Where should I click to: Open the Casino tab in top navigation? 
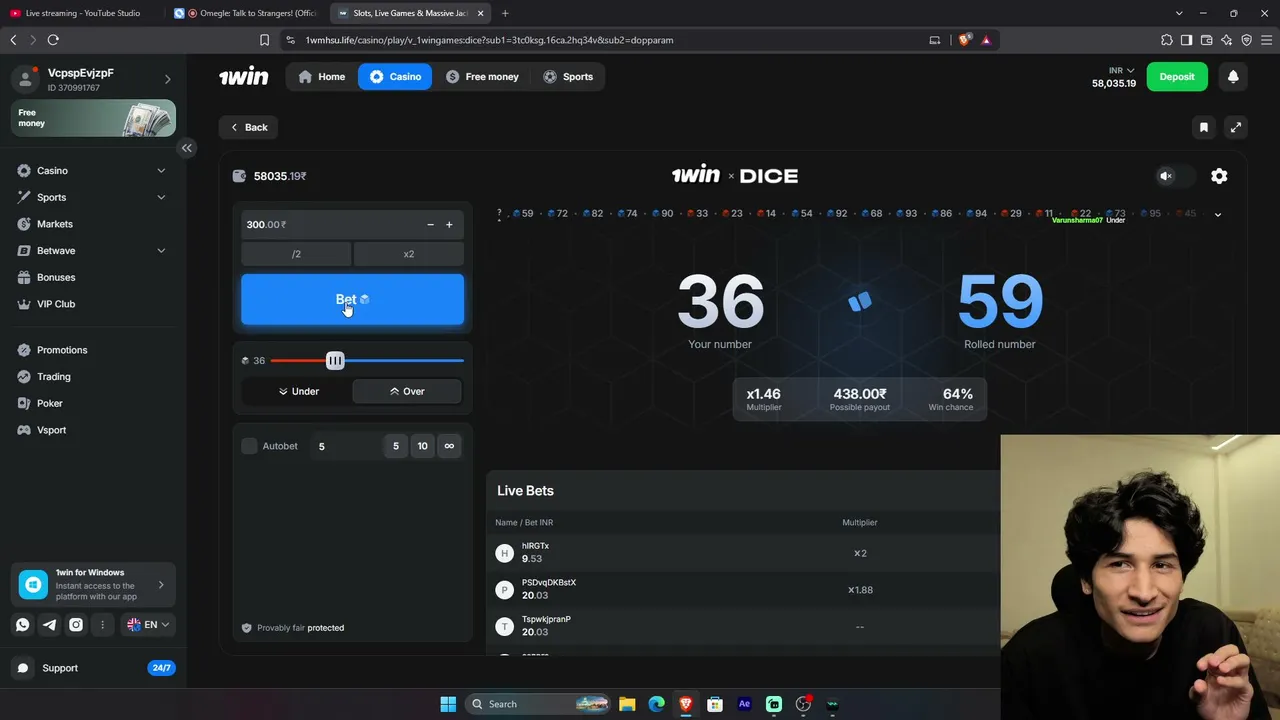pos(395,77)
